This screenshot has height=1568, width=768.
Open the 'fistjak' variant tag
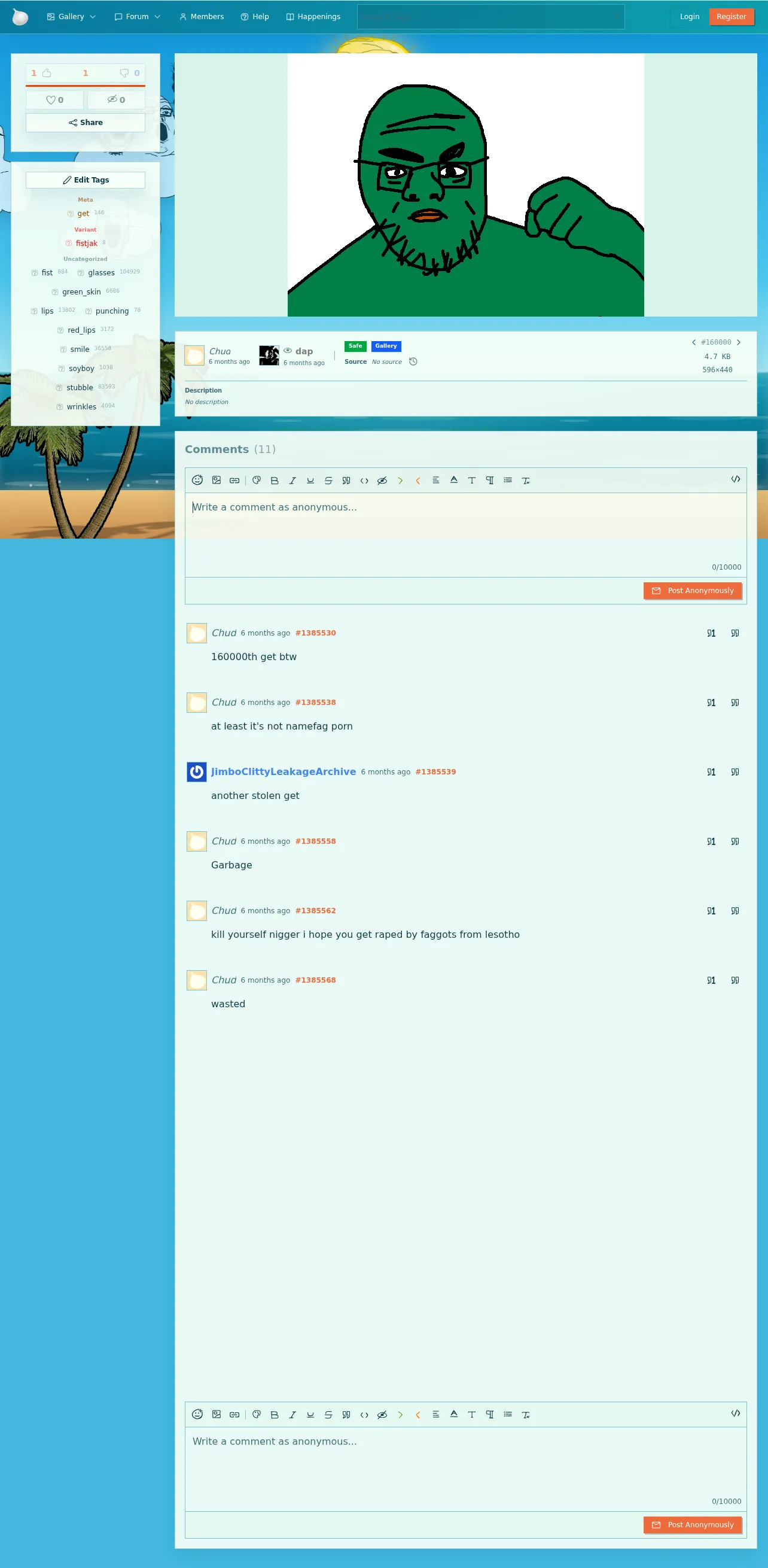86,244
